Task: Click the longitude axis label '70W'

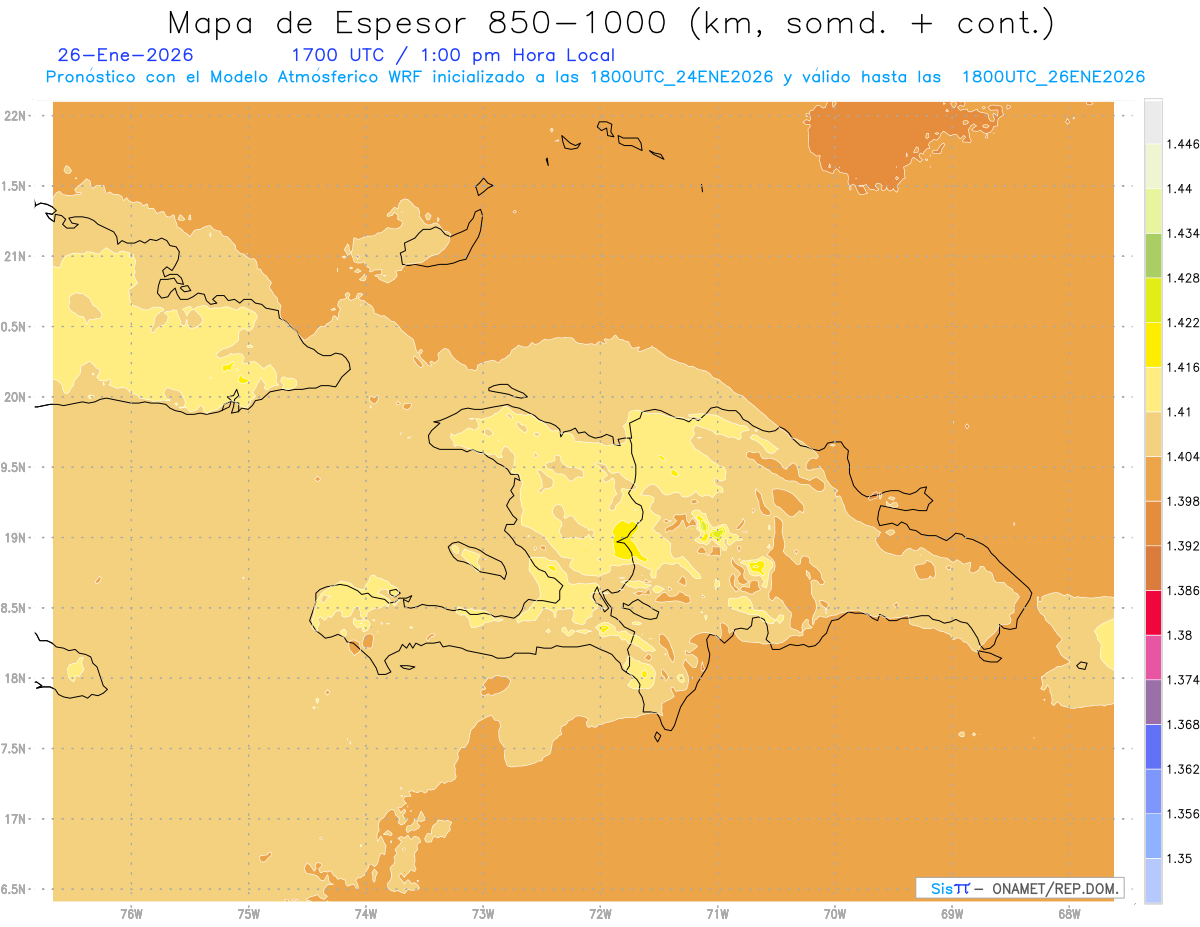Action: 835,914
